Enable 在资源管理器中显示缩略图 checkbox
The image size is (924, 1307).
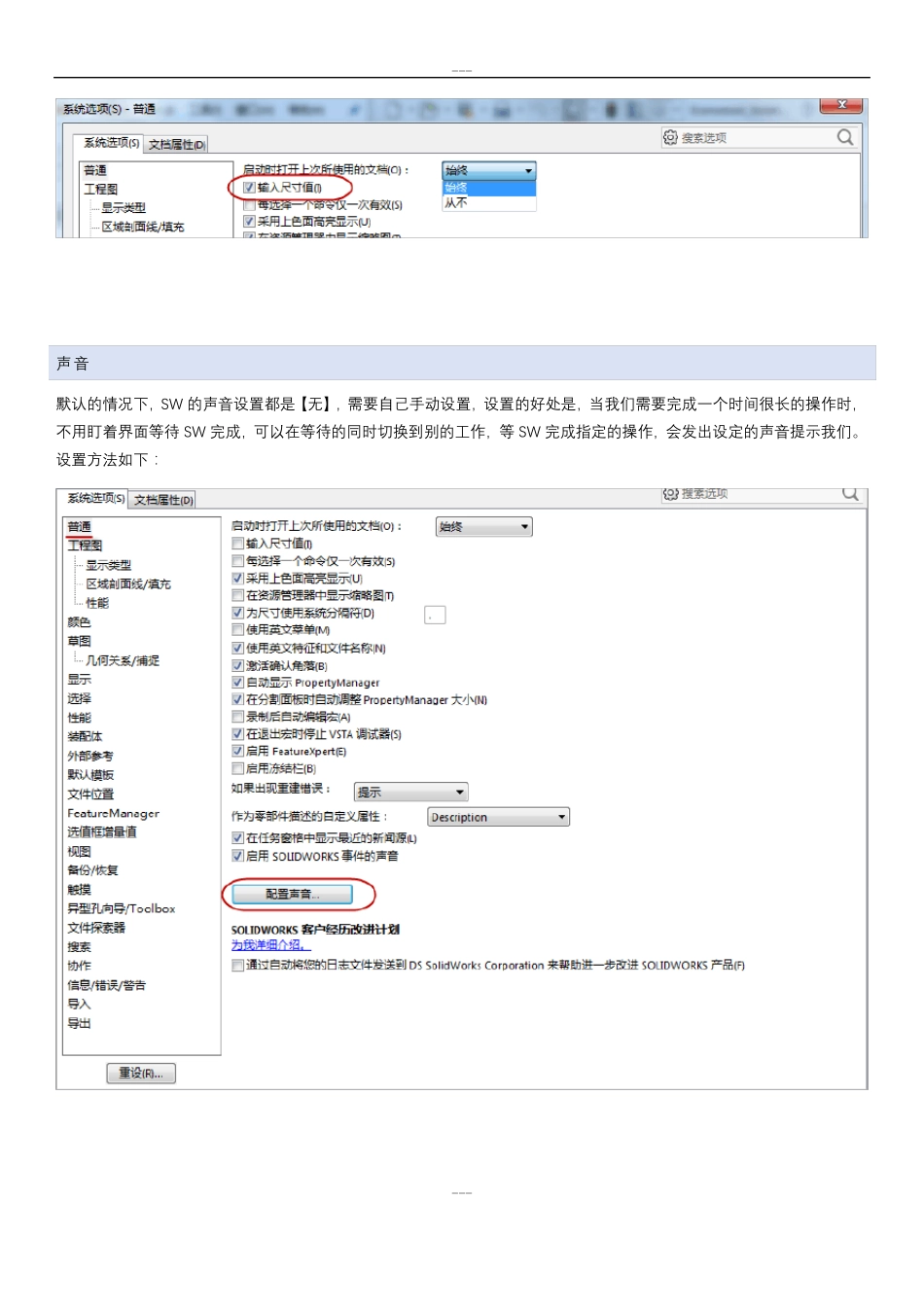click(237, 595)
